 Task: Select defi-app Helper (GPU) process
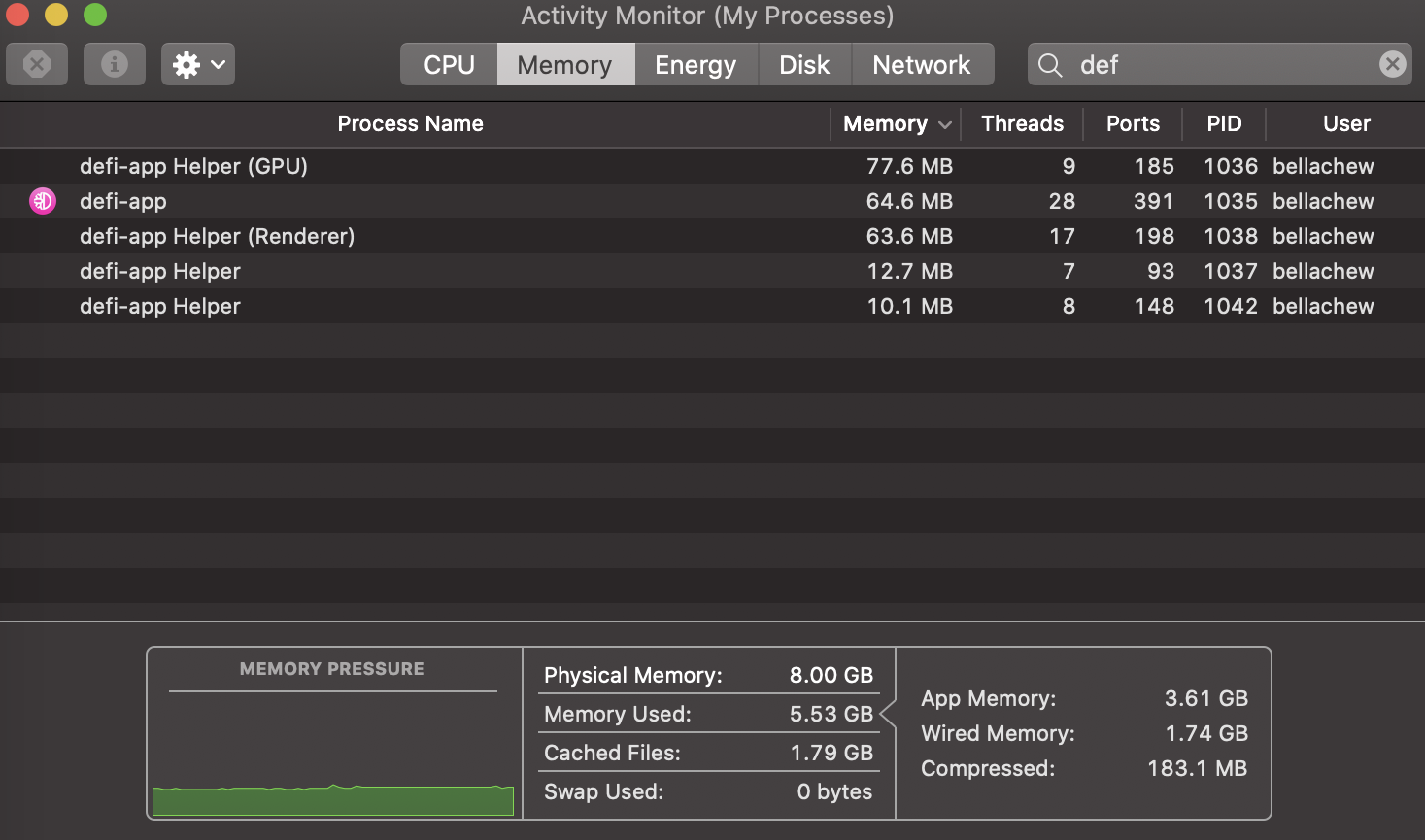(x=712, y=166)
